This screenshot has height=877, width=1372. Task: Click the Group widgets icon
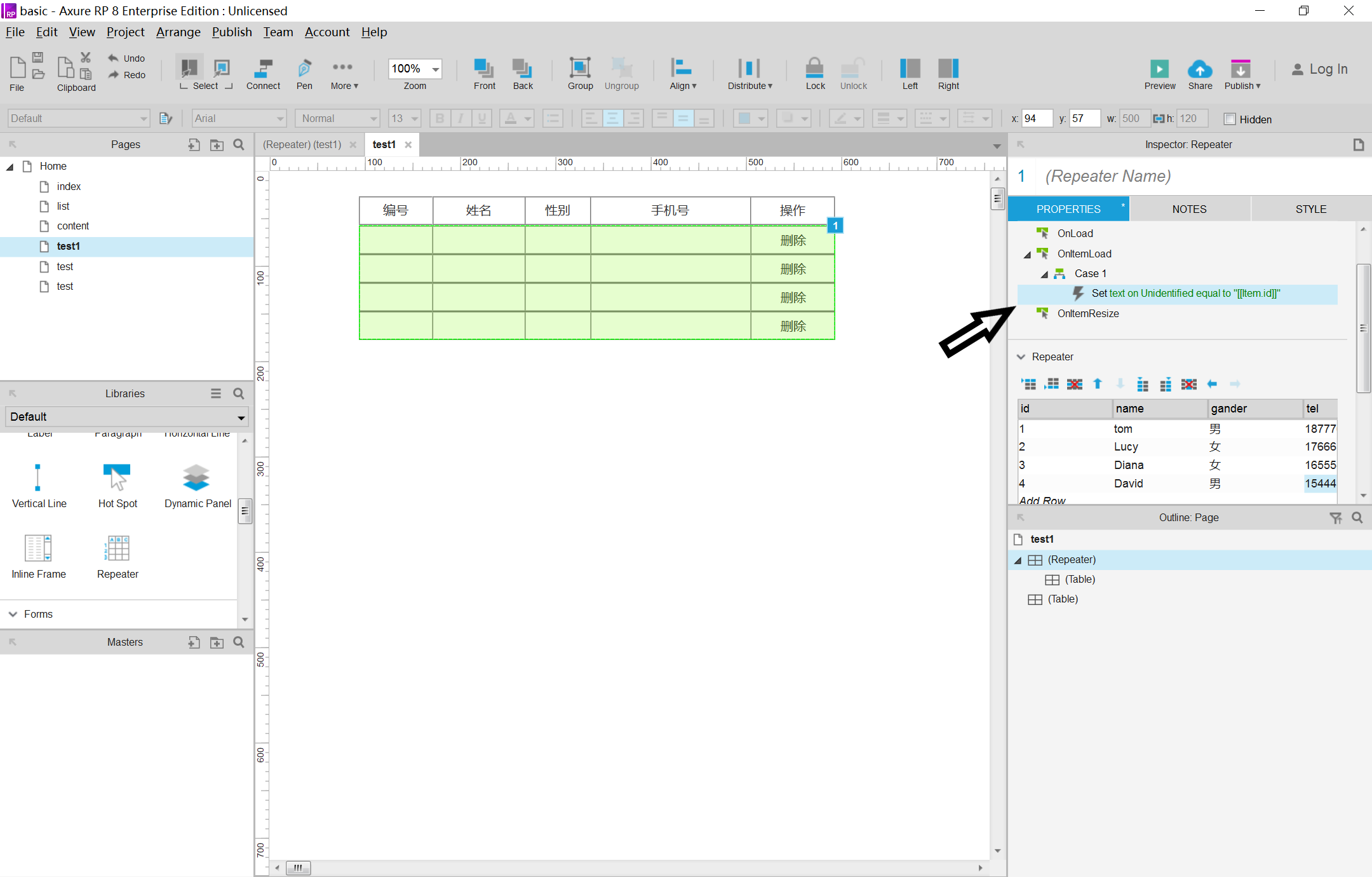[580, 69]
